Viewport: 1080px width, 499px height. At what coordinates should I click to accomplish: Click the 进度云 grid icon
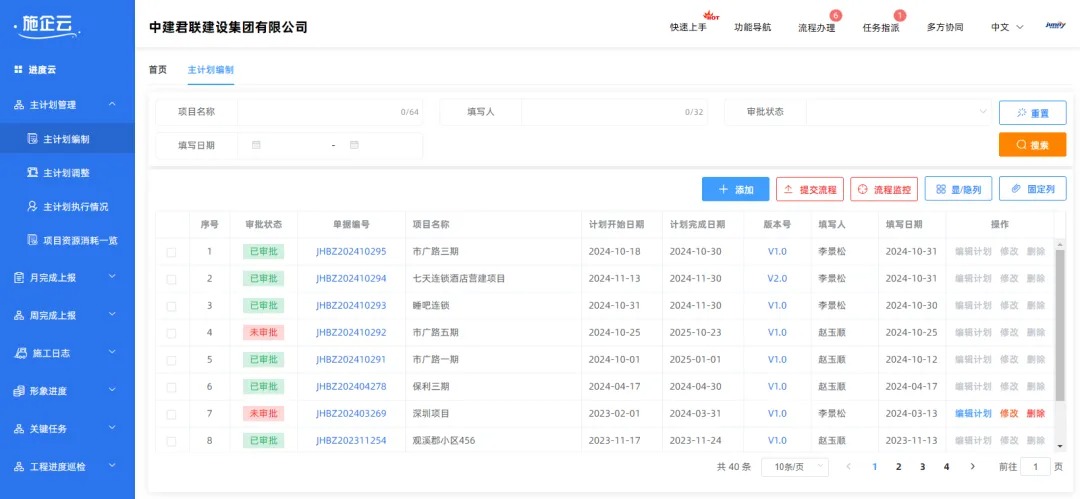(18, 70)
